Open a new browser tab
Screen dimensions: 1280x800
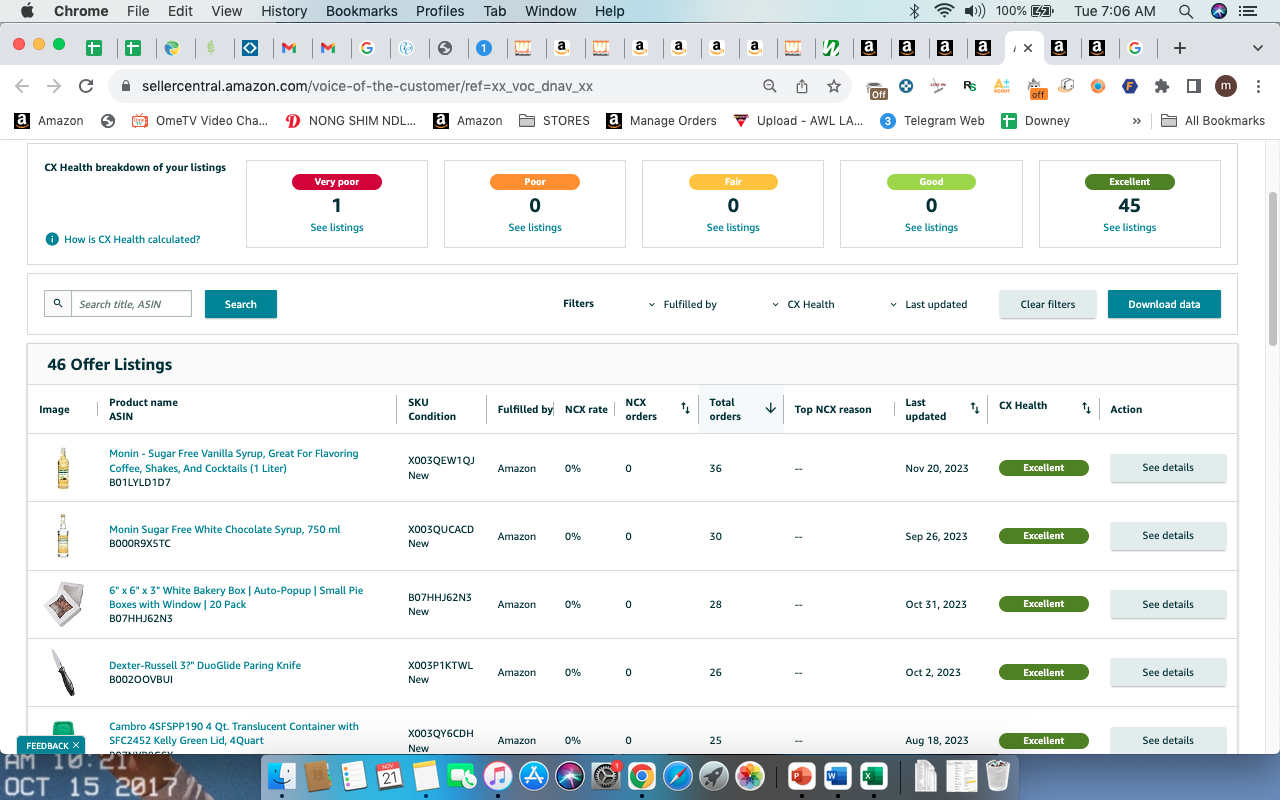point(1180,48)
